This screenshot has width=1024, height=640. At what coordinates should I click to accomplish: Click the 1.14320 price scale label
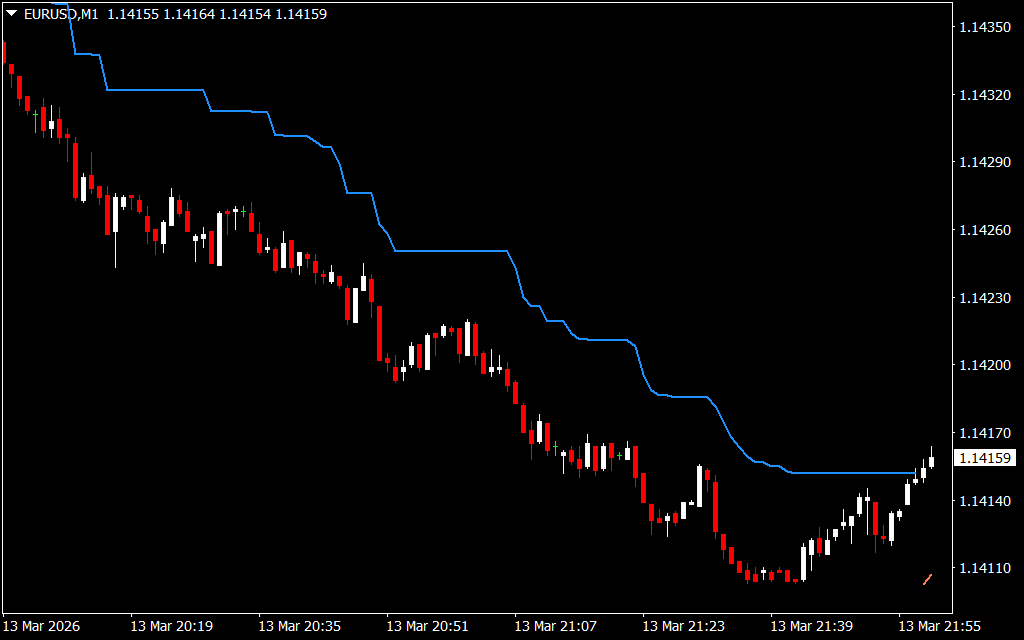pos(986,95)
